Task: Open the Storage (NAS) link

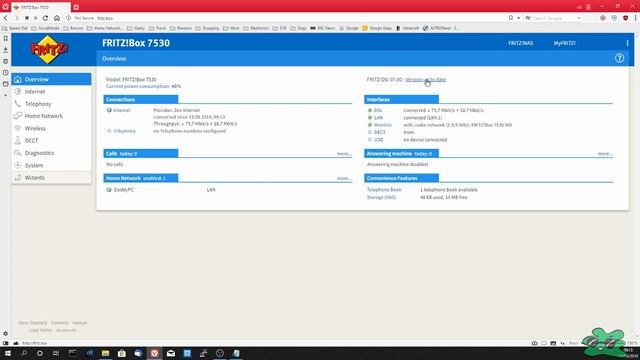Action: 381,197
